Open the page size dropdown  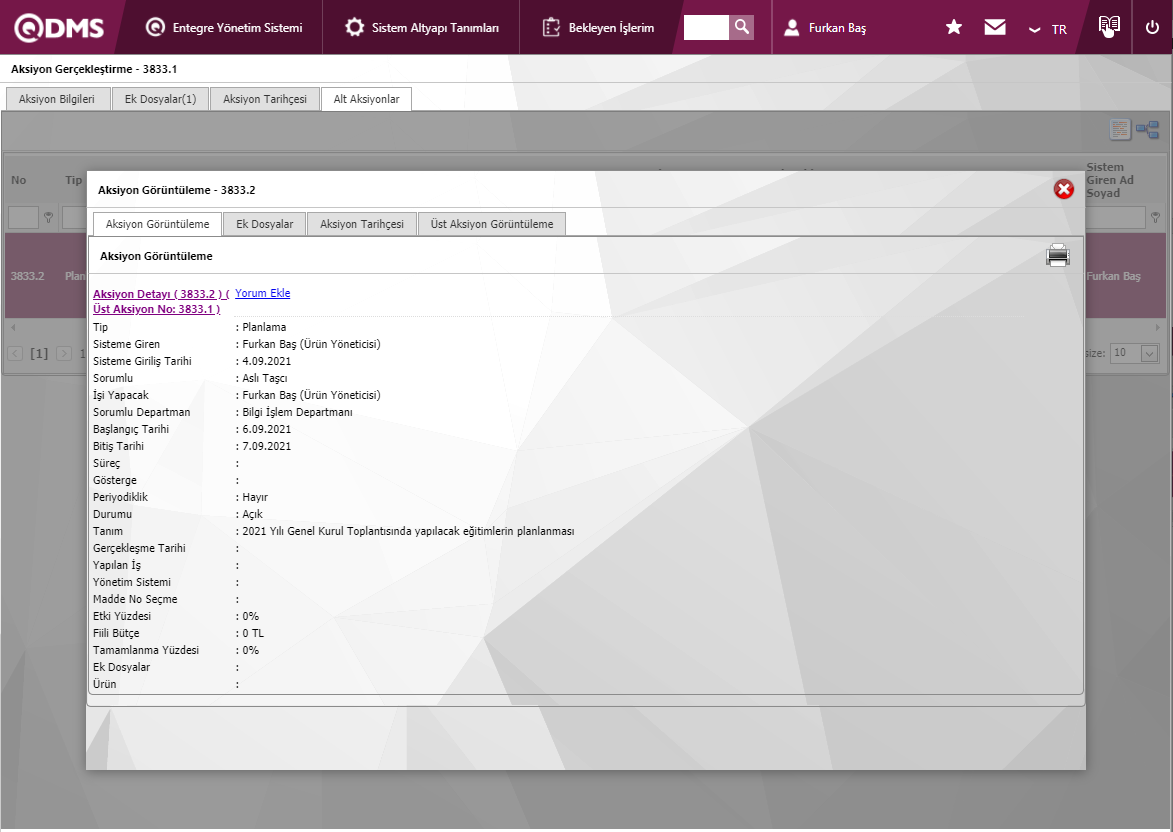(x=1135, y=353)
